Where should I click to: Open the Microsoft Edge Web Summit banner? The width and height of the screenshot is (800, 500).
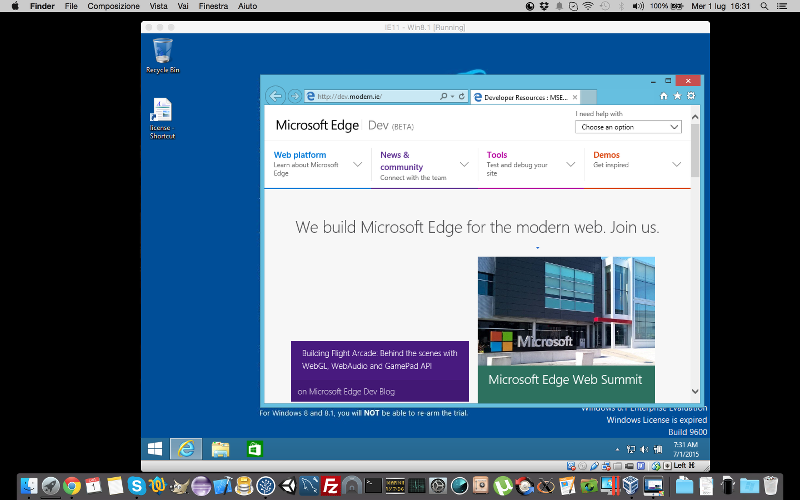tap(566, 384)
